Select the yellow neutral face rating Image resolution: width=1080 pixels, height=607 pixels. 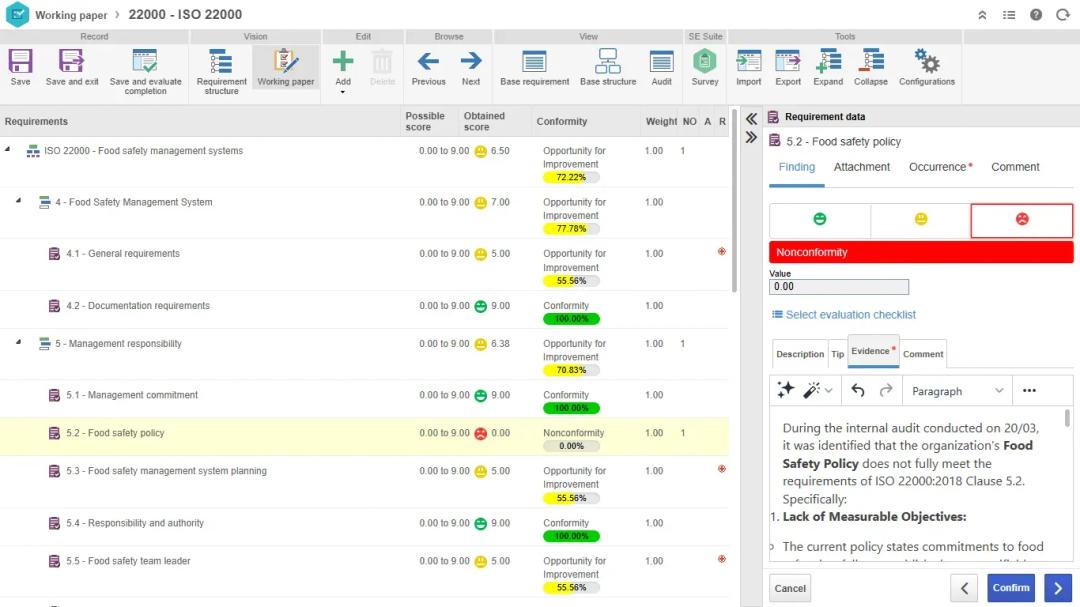coord(921,220)
